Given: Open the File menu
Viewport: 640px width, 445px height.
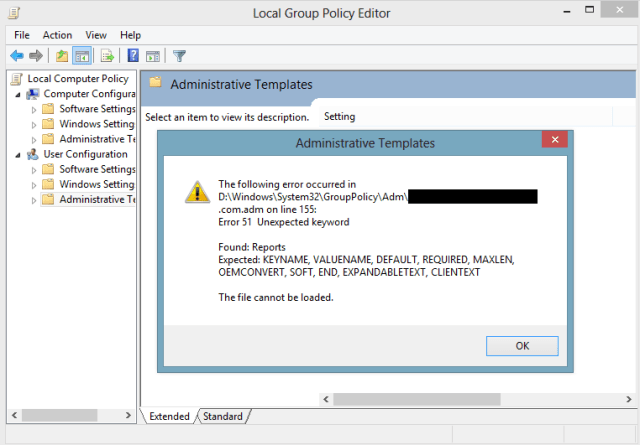Looking at the screenshot, I should 22,35.
